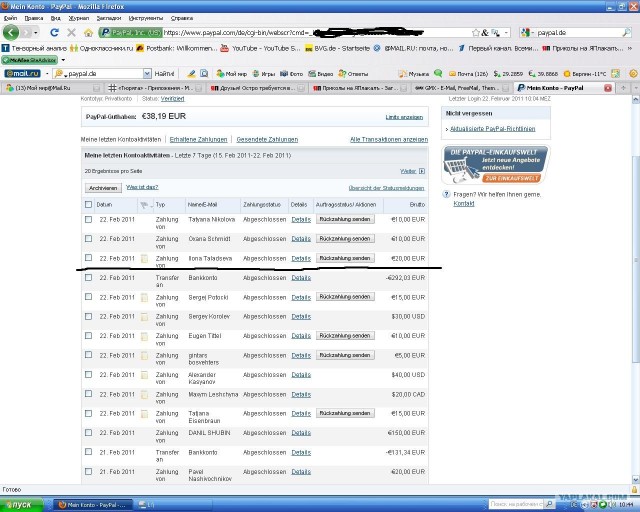Click the vertical scrollbar thumb
The width and height of the screenshot is (640, 512).
(636, 260)
